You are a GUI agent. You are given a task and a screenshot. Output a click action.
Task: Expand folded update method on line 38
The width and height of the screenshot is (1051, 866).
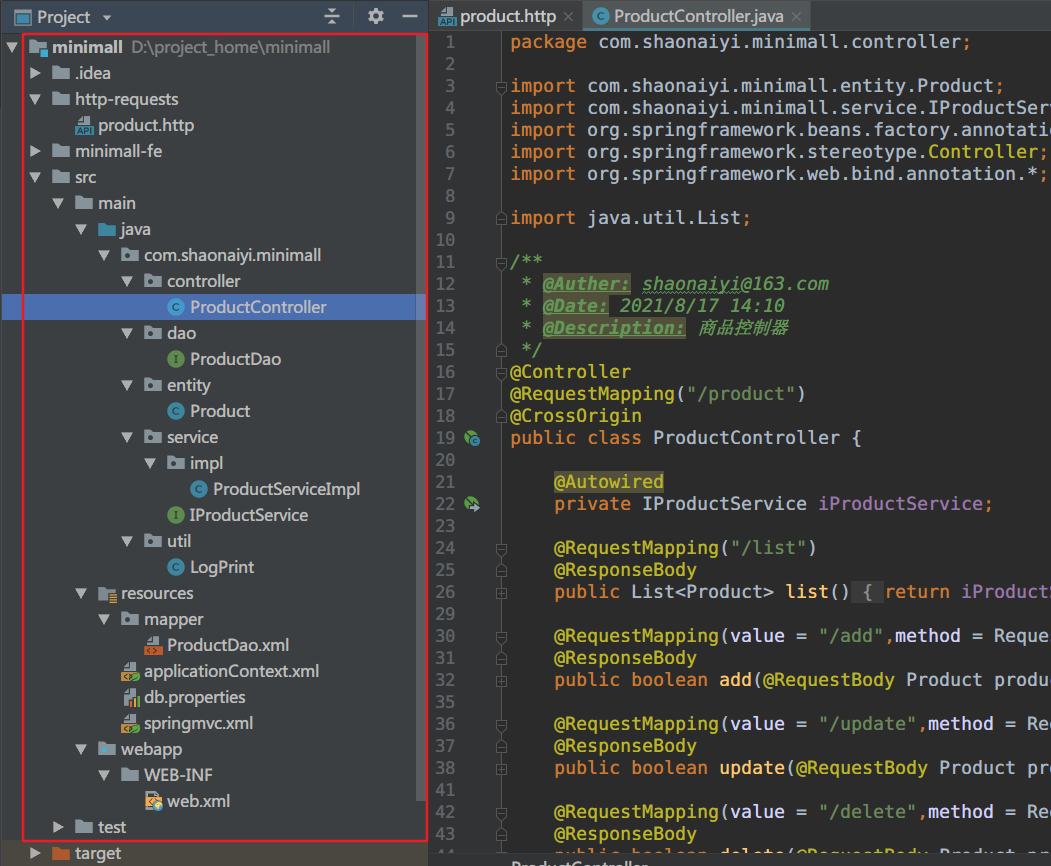pos(501,769)
